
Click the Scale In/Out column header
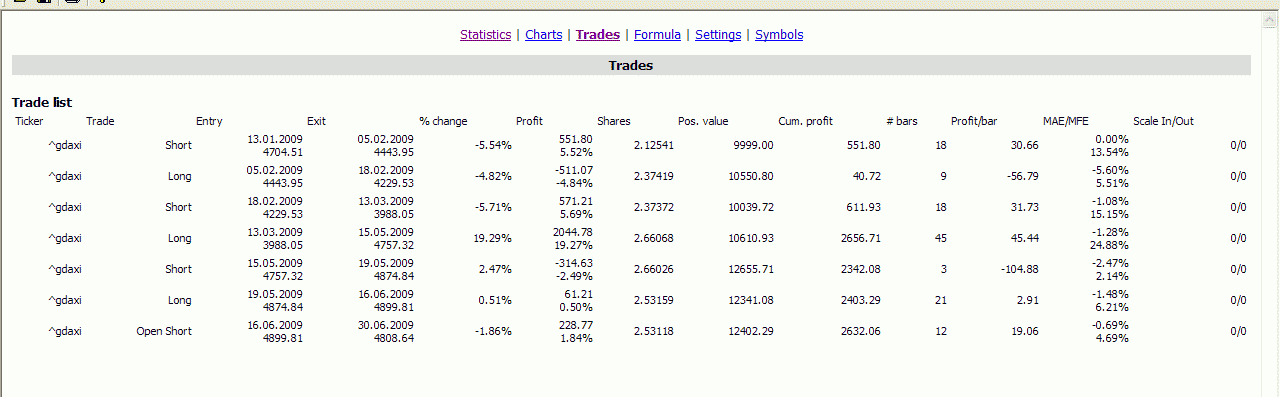tap(1163, 122)
